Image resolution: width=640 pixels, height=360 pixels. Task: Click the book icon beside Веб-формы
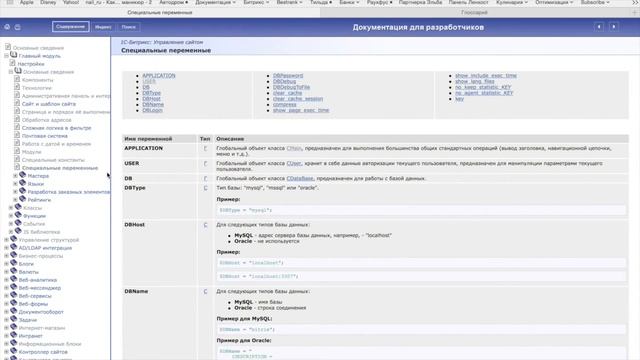tap(13, 303)
